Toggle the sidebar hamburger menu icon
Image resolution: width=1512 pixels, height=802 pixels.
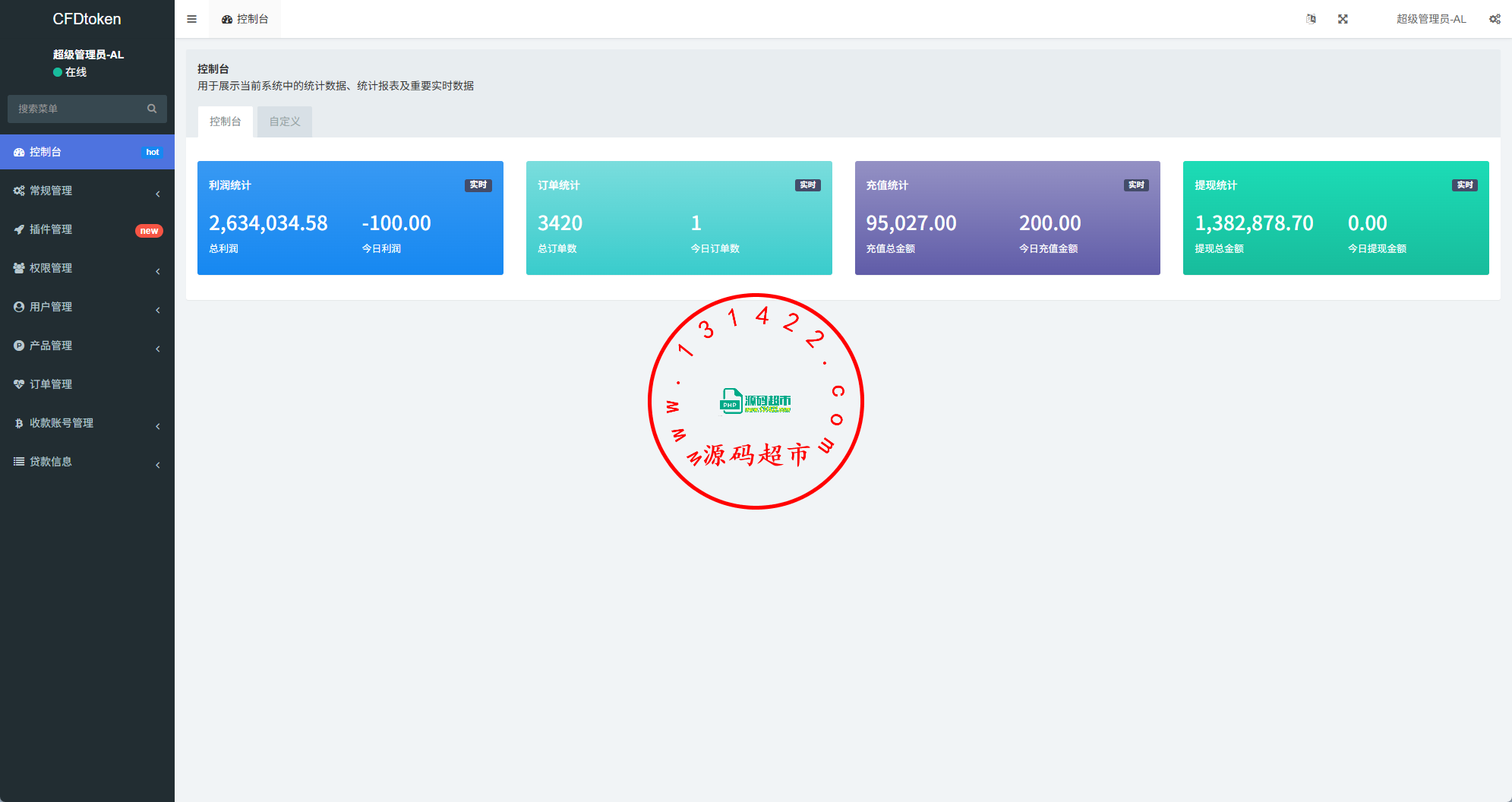point(191,19)
